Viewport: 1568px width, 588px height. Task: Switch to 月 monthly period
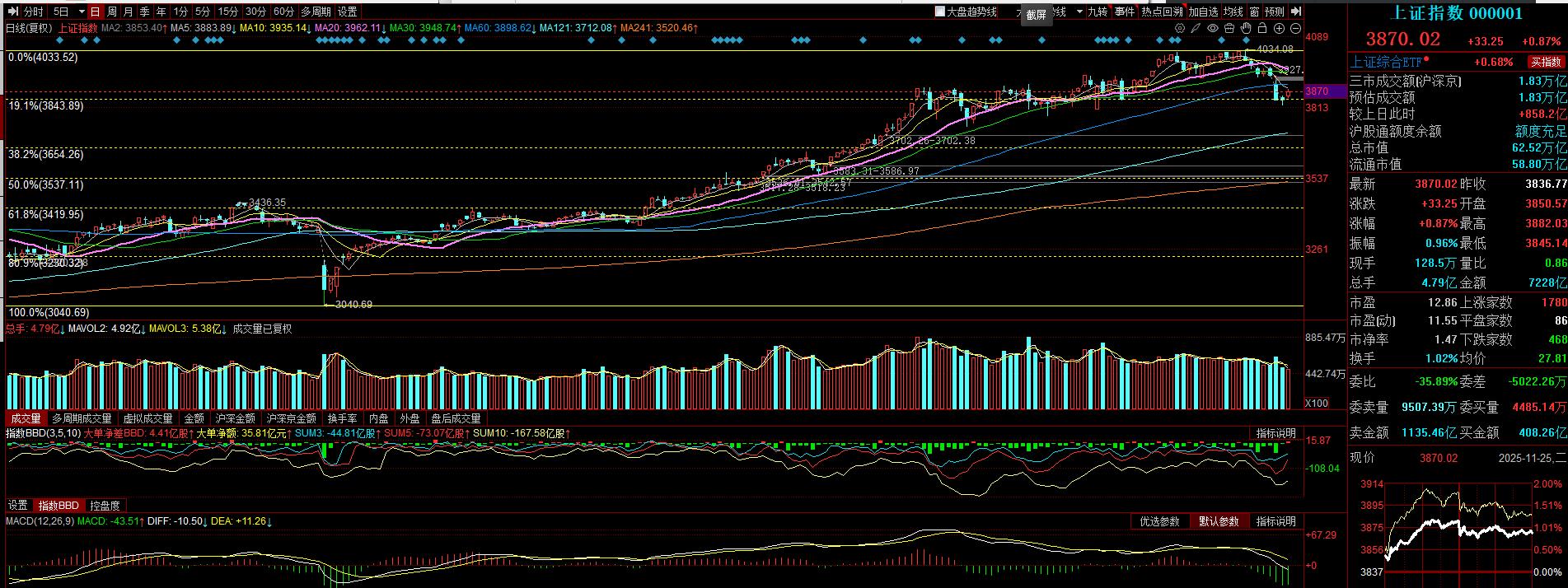pos(128,12)
